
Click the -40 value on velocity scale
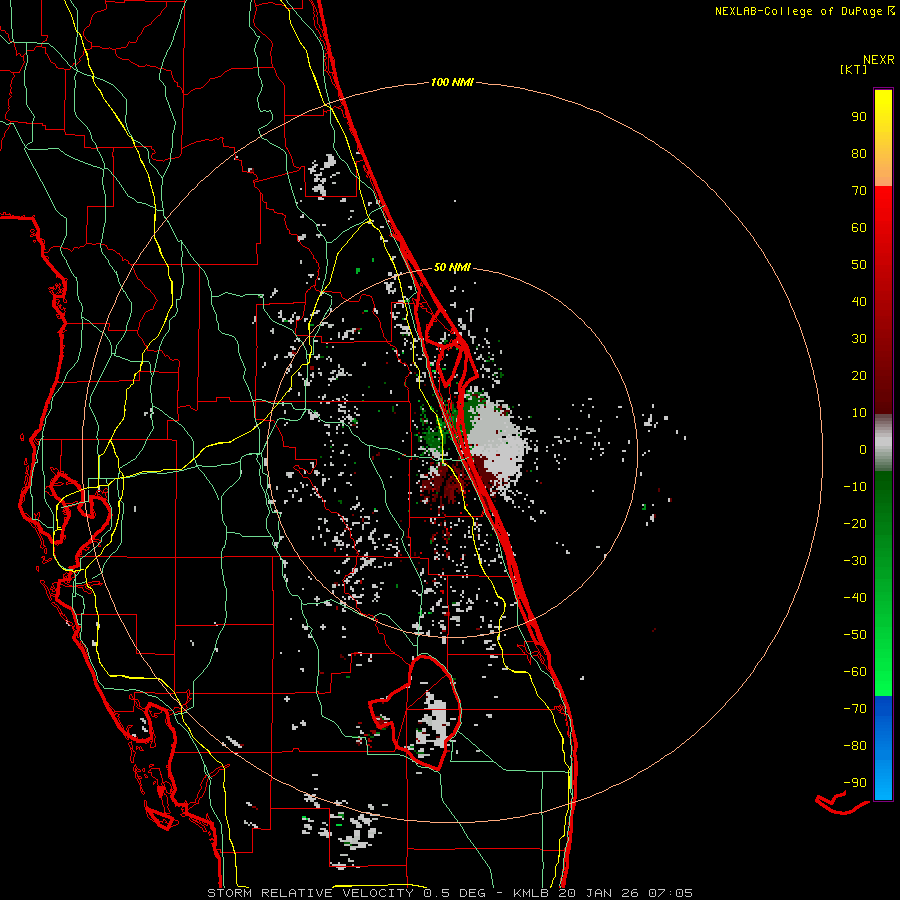(855, 598)
